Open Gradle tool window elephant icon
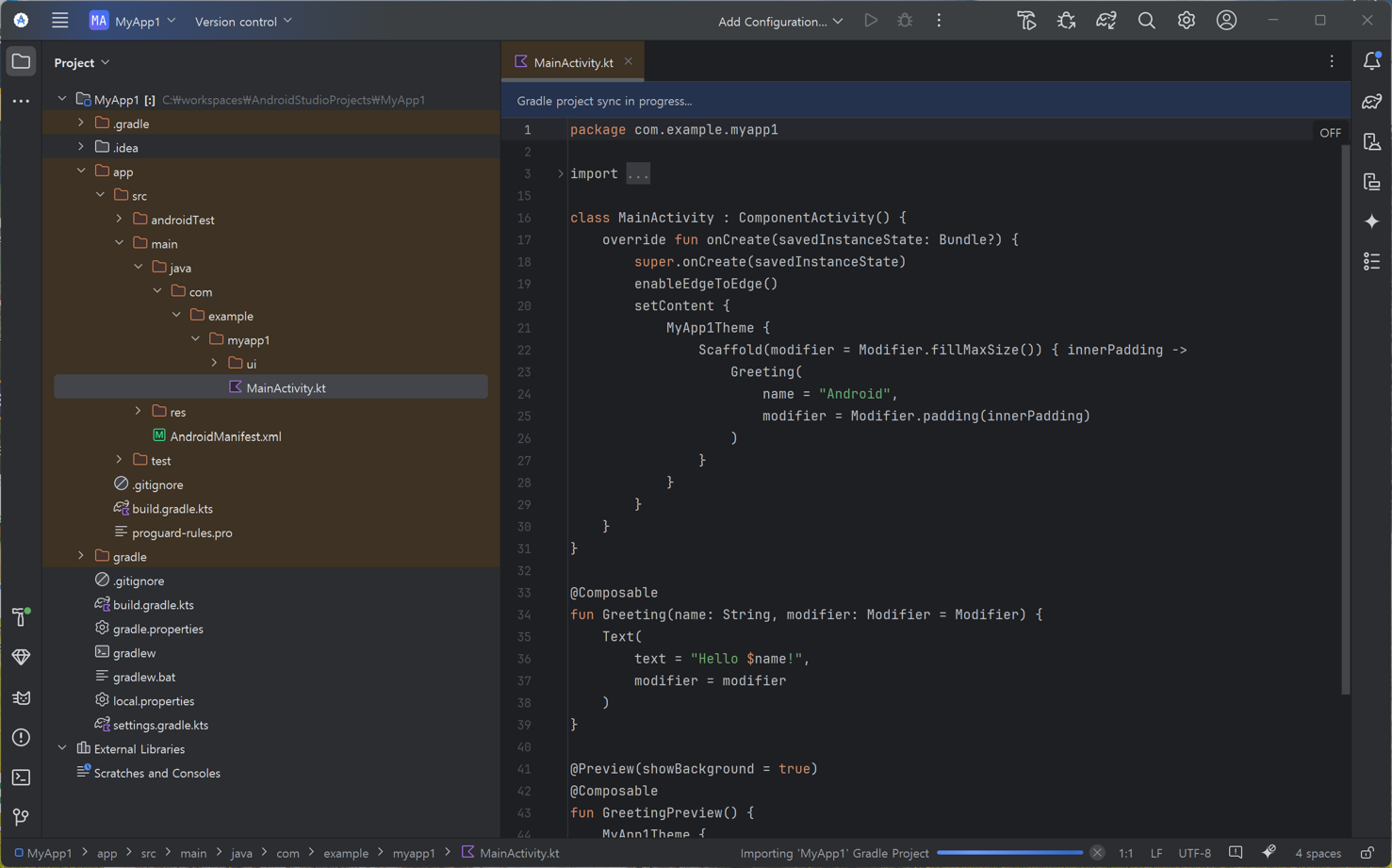This screenshot has width=1392, height=868. [1372, 102]
